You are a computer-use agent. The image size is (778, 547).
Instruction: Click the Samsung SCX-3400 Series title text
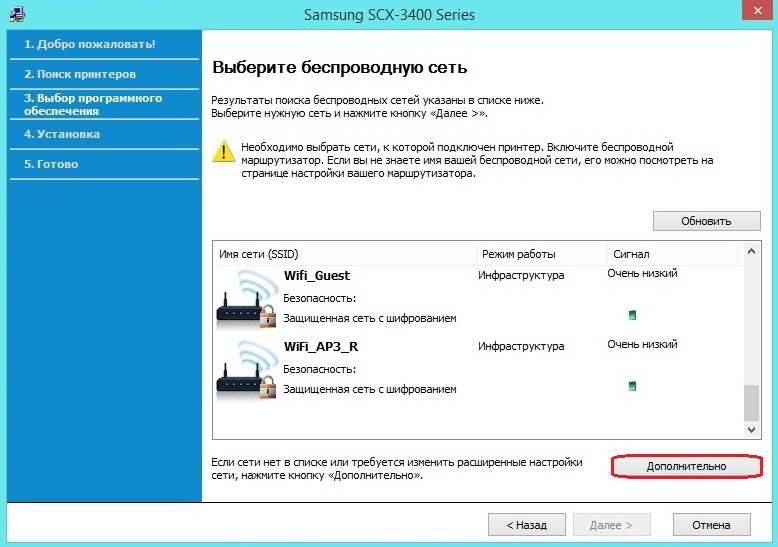tap(389, 15)
